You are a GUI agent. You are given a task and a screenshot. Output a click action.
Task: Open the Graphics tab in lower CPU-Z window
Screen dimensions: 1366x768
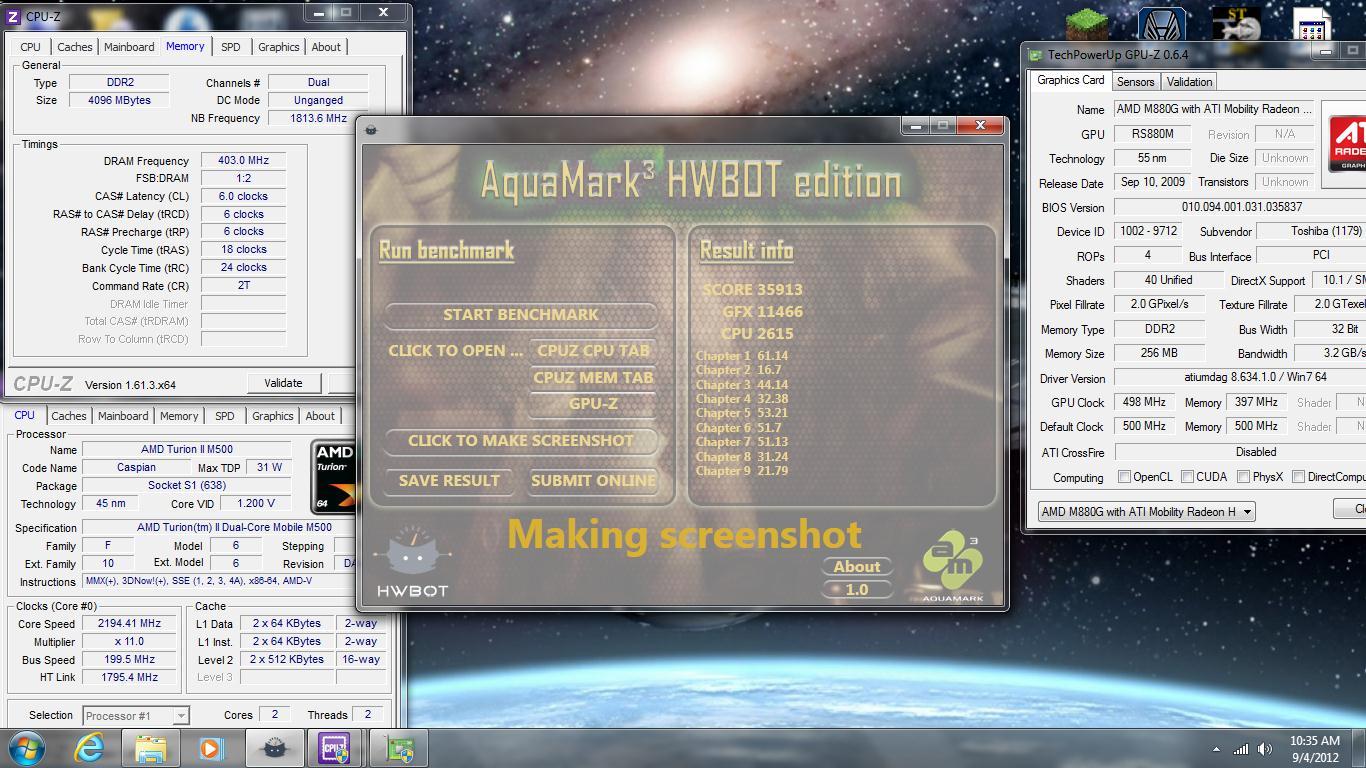coord(272,416)
